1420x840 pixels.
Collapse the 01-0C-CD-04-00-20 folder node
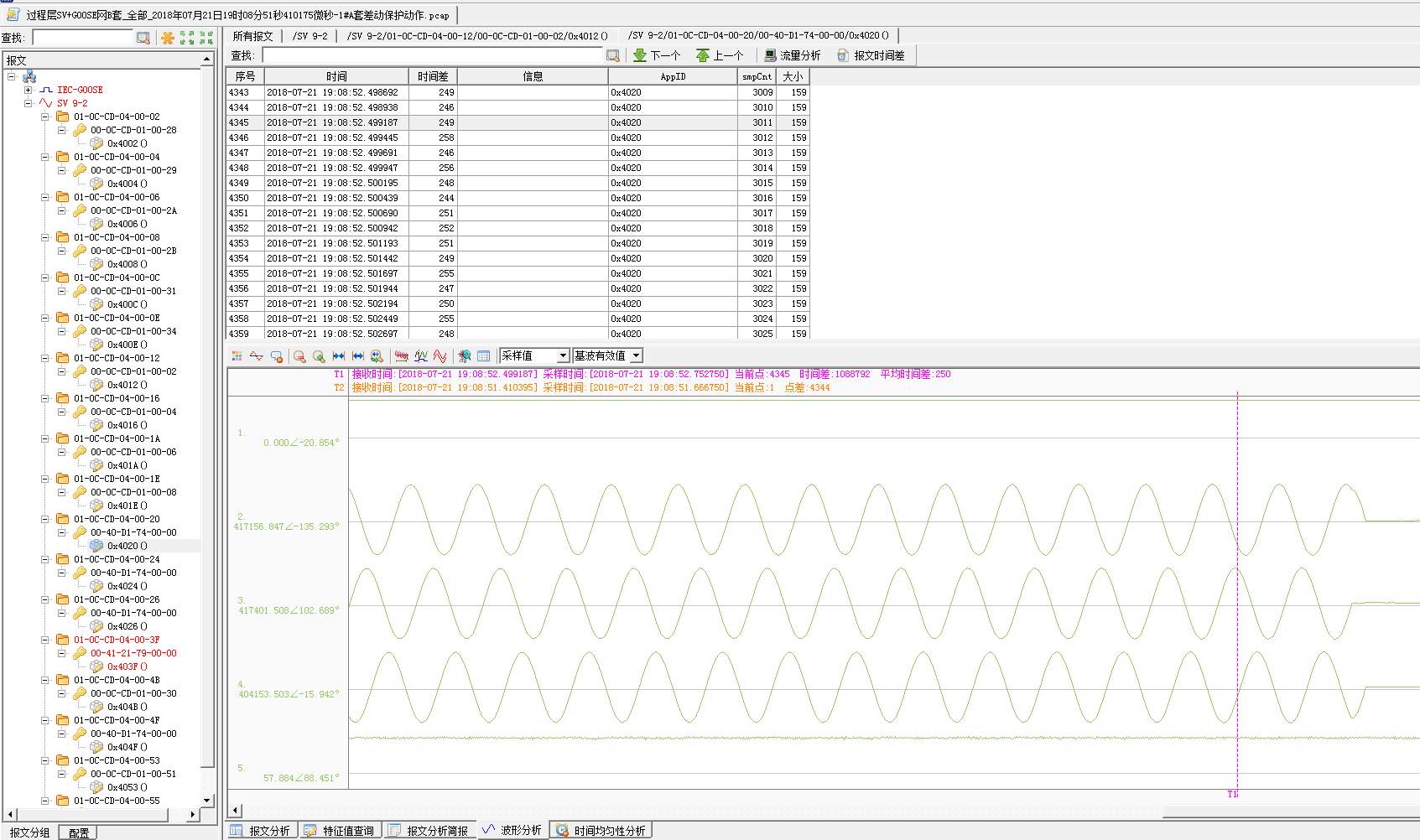(x=45, y=519)
